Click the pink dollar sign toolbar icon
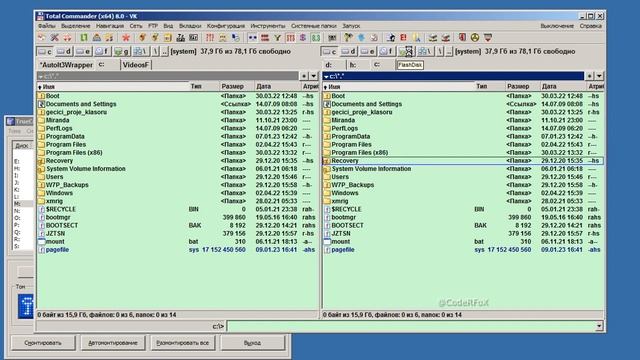This screenshot has width=640, height=360. [303, 38]
